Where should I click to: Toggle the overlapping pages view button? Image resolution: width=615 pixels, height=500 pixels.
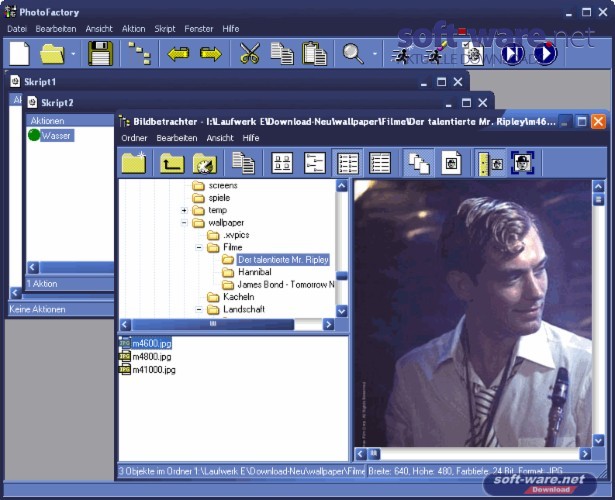click(418, 163)
